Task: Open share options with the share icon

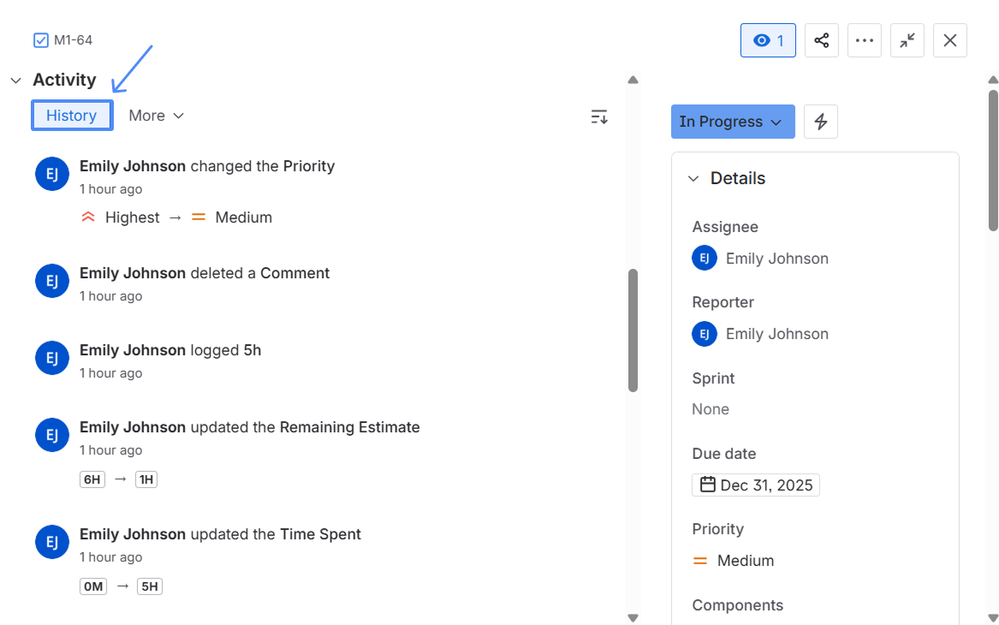Action: point(821,40)
